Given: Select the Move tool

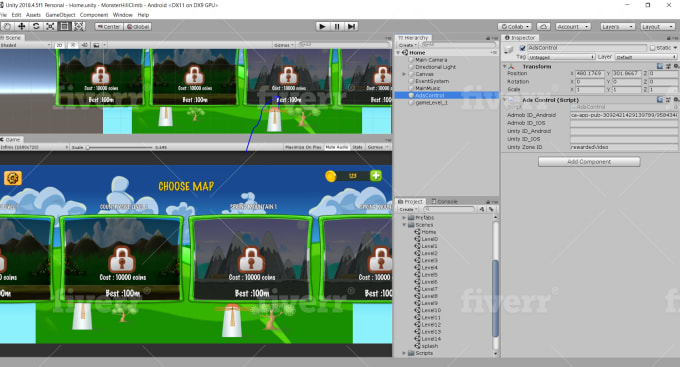Looking at the screenshot, I should tap(21, 26).
